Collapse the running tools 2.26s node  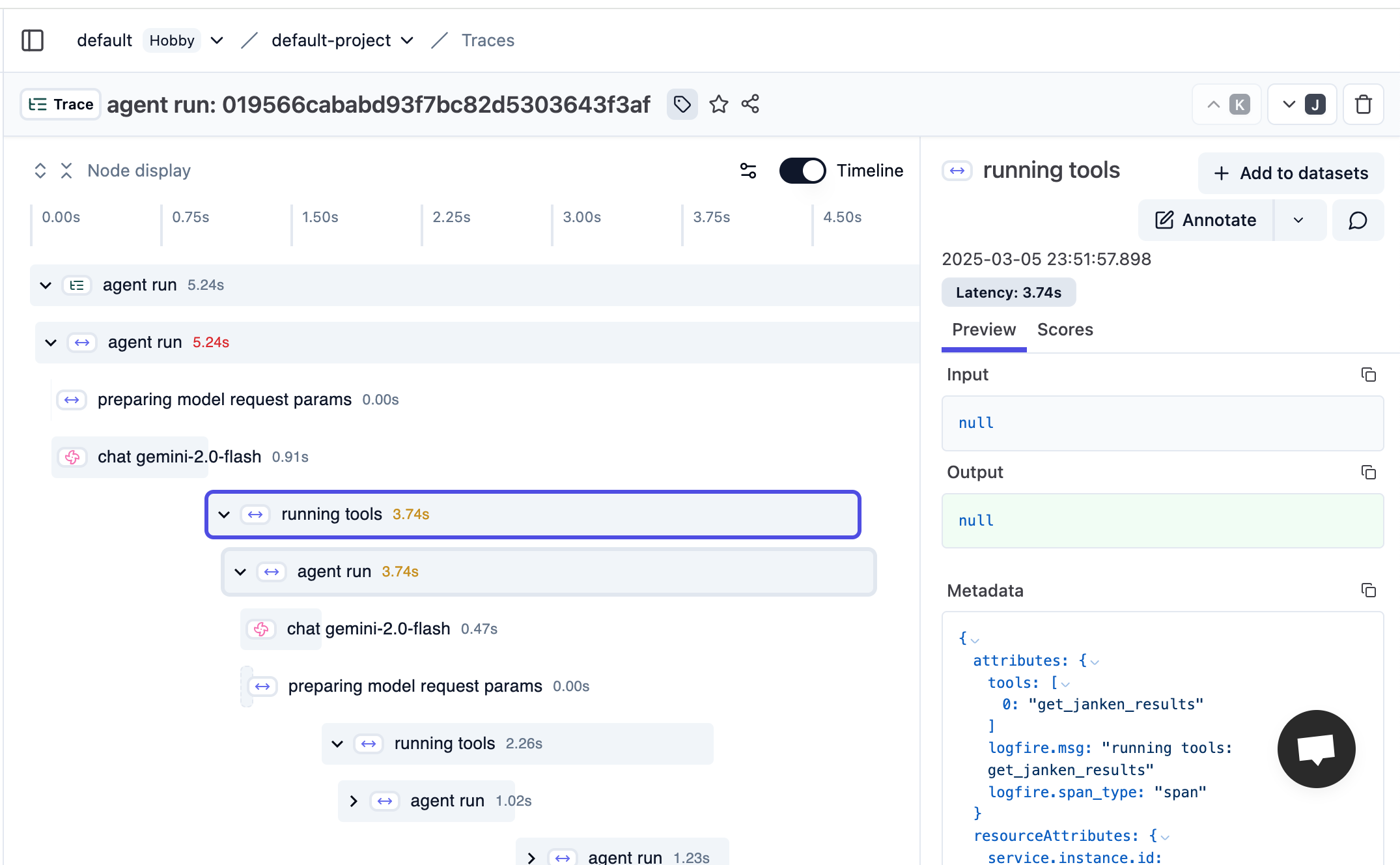pyautogui.click(x=337, y=743)
